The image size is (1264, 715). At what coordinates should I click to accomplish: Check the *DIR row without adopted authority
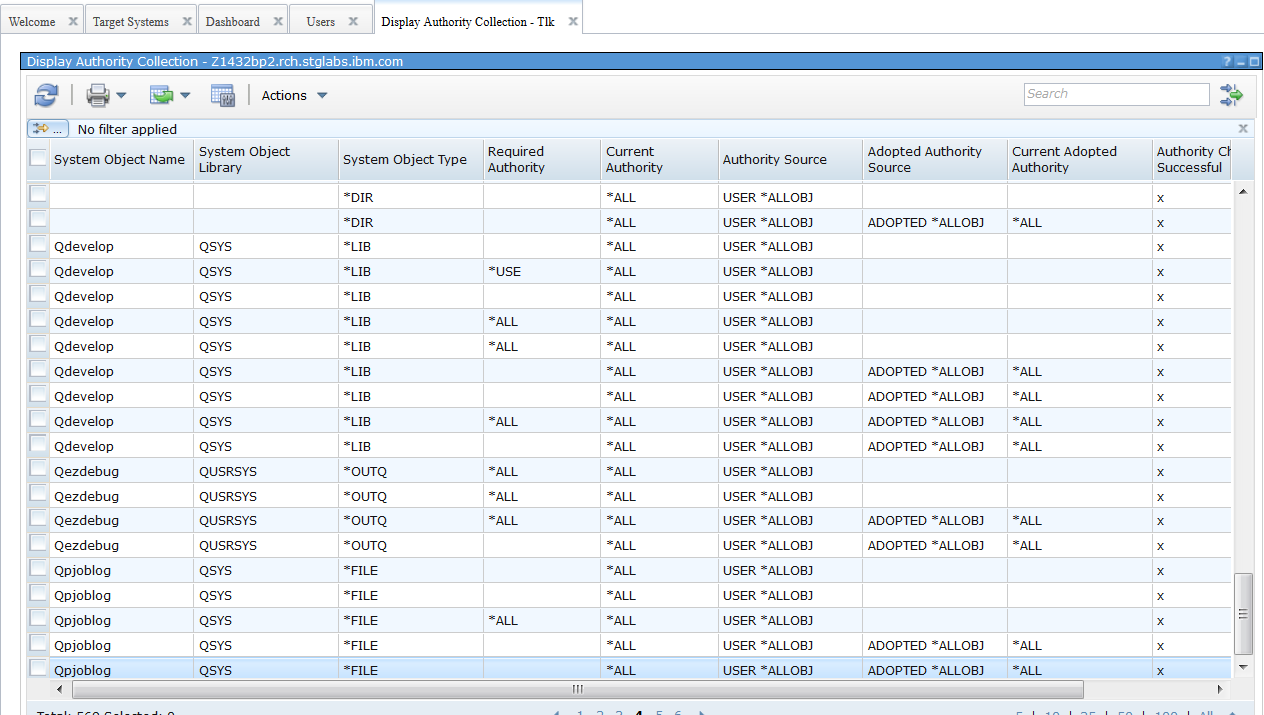tap(38, 196)
